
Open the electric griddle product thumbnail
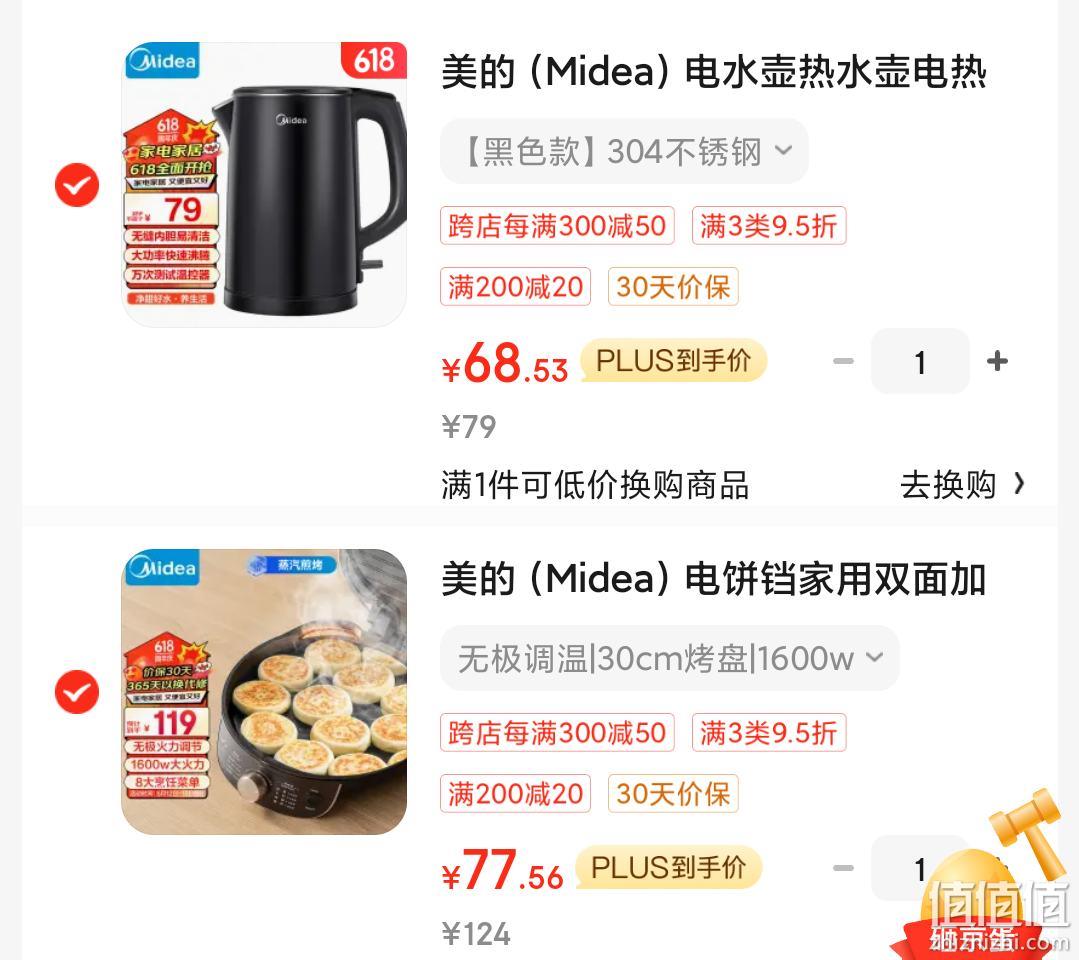tap(264, 692)
